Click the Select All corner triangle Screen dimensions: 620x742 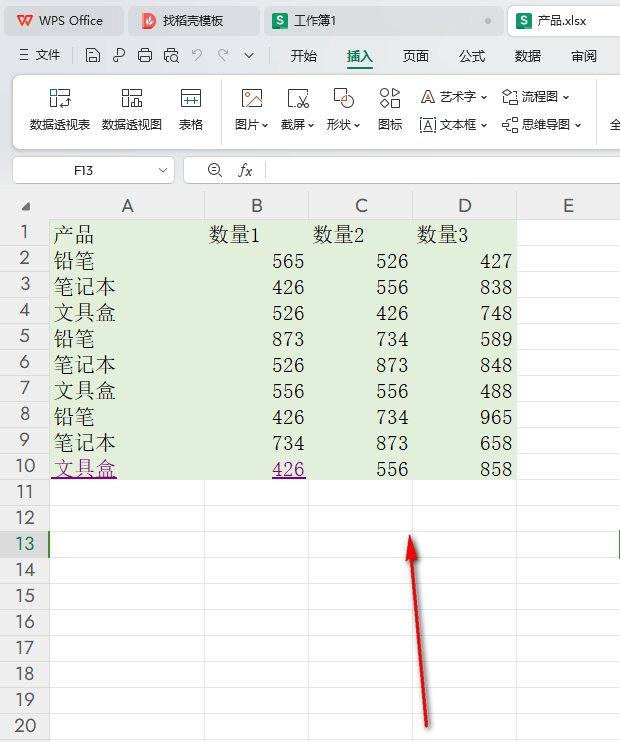pos(26,206)
